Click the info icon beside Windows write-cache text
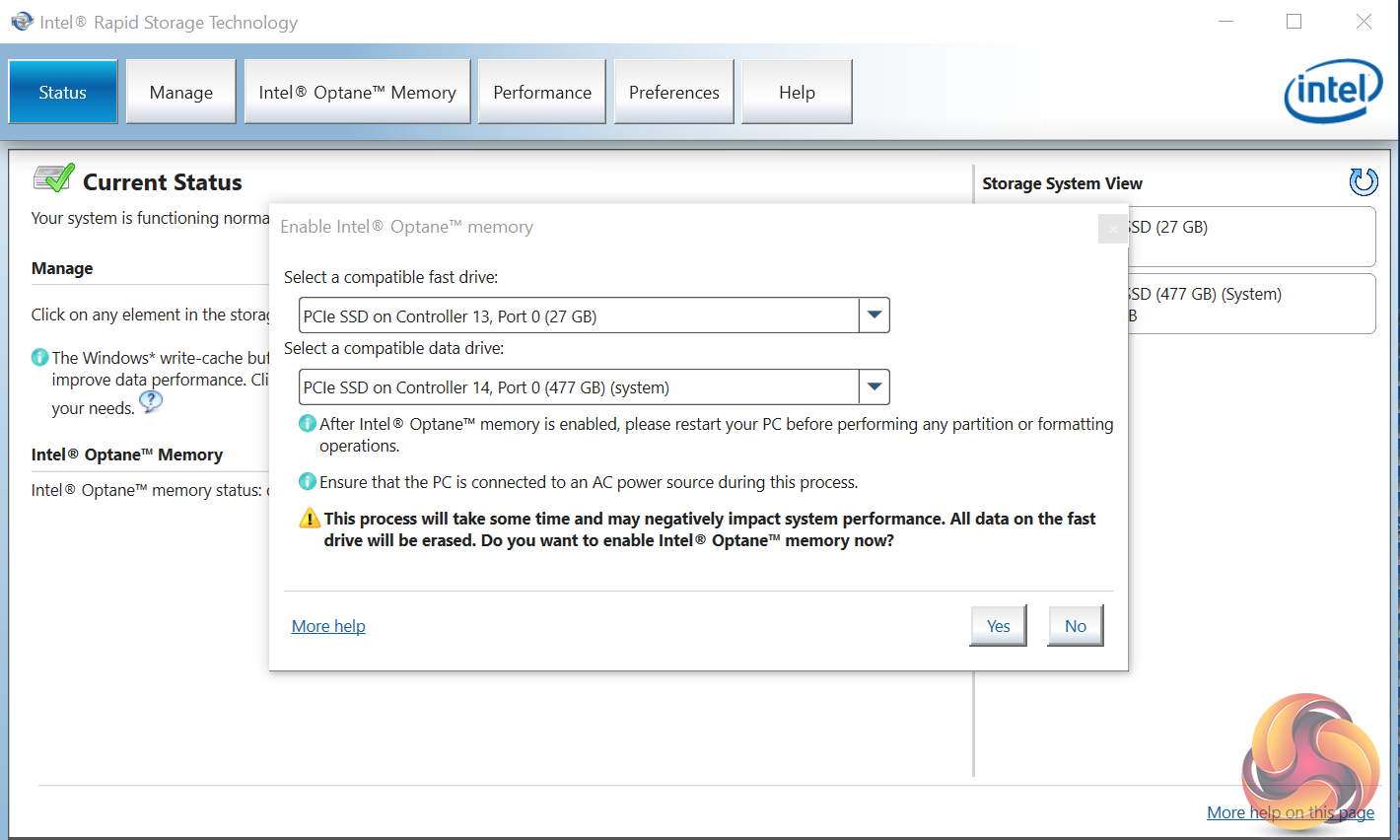The height and width of the screenshot is (840, 1400). coord(39,357)
